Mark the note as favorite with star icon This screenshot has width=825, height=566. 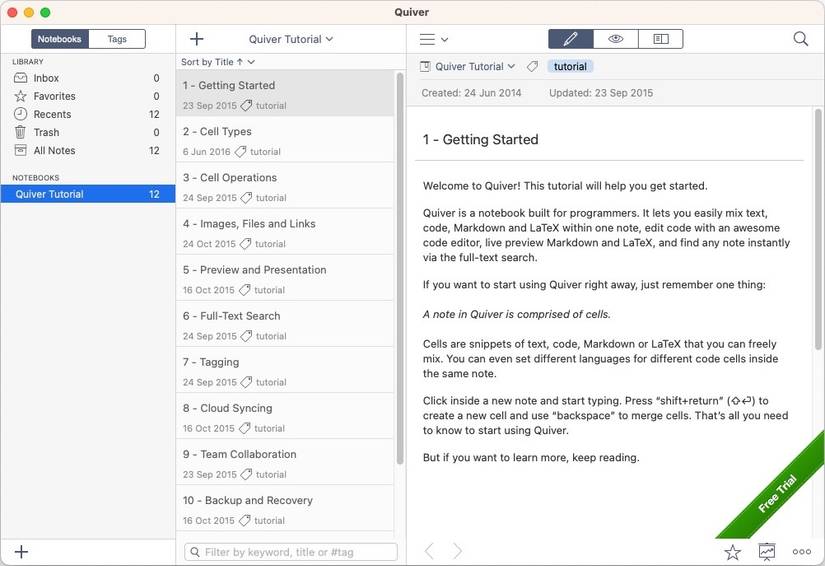coord(732,552)
